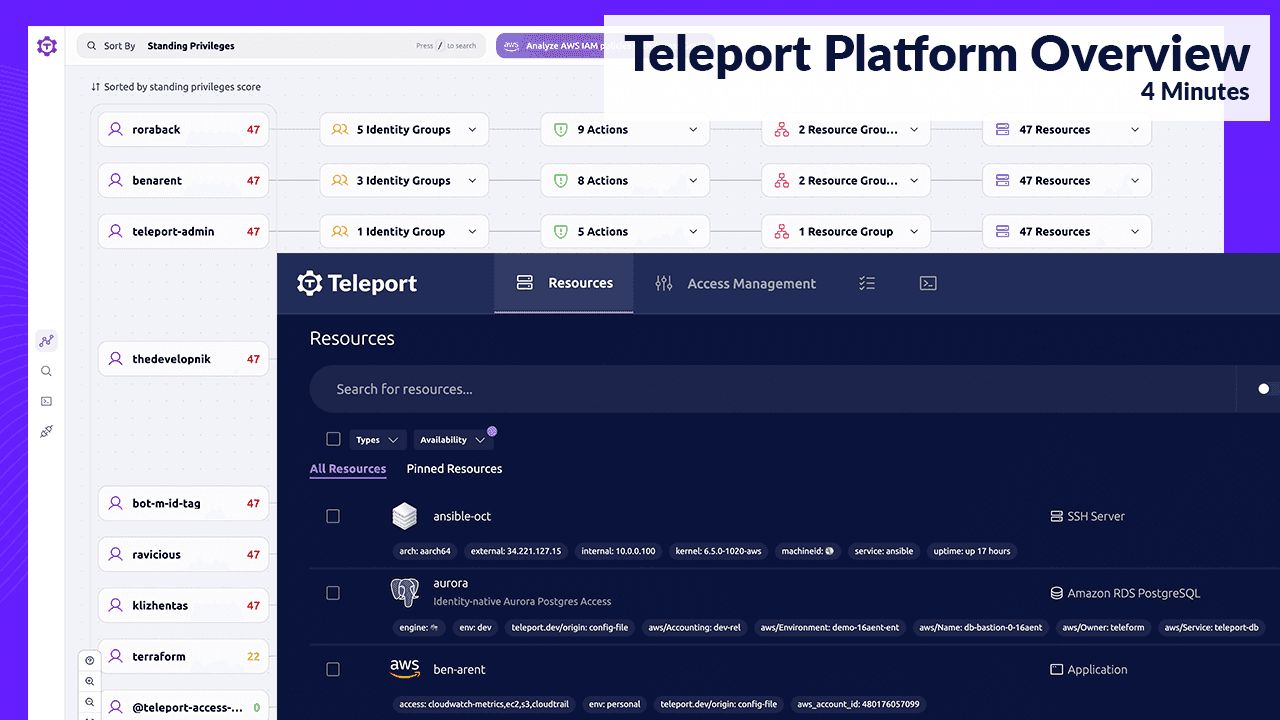
Task: Click the Teleport logo in the navigation bar
Action: [x=356, y=283]
